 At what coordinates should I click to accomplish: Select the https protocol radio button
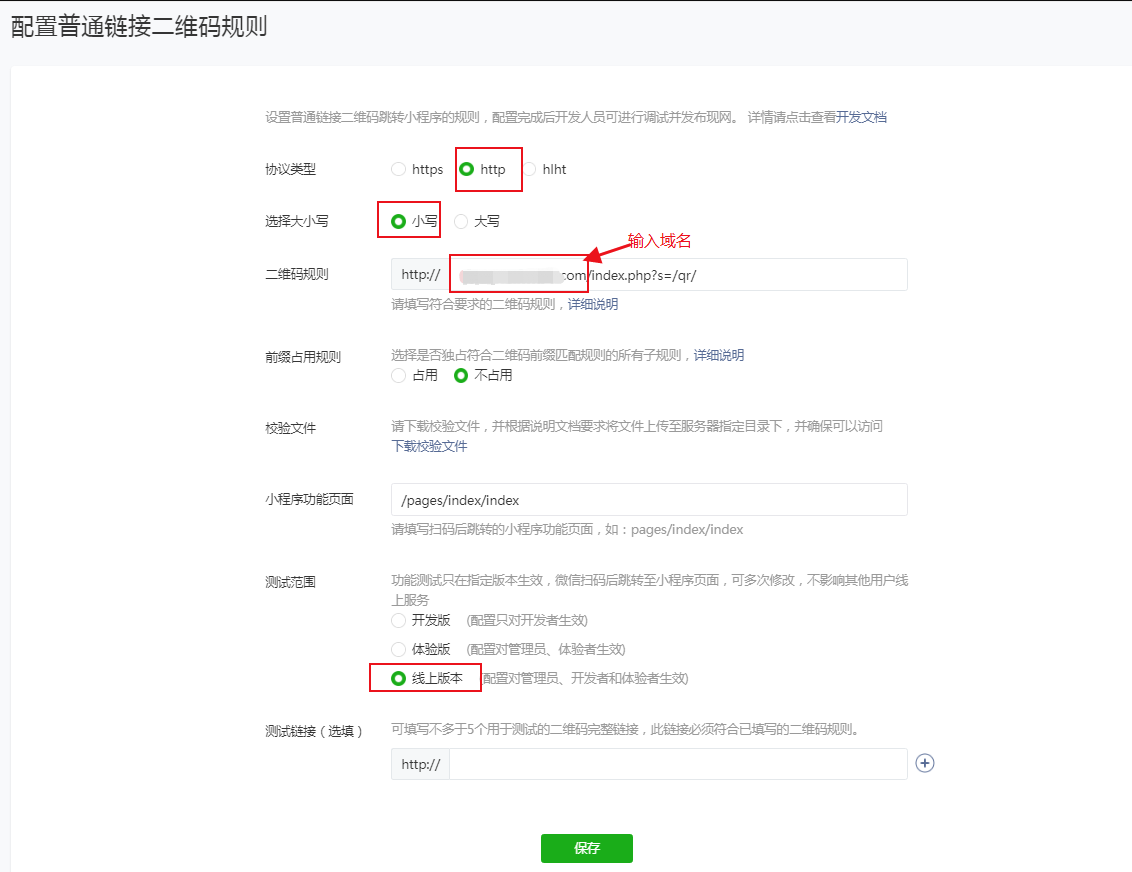click(399, 169)
